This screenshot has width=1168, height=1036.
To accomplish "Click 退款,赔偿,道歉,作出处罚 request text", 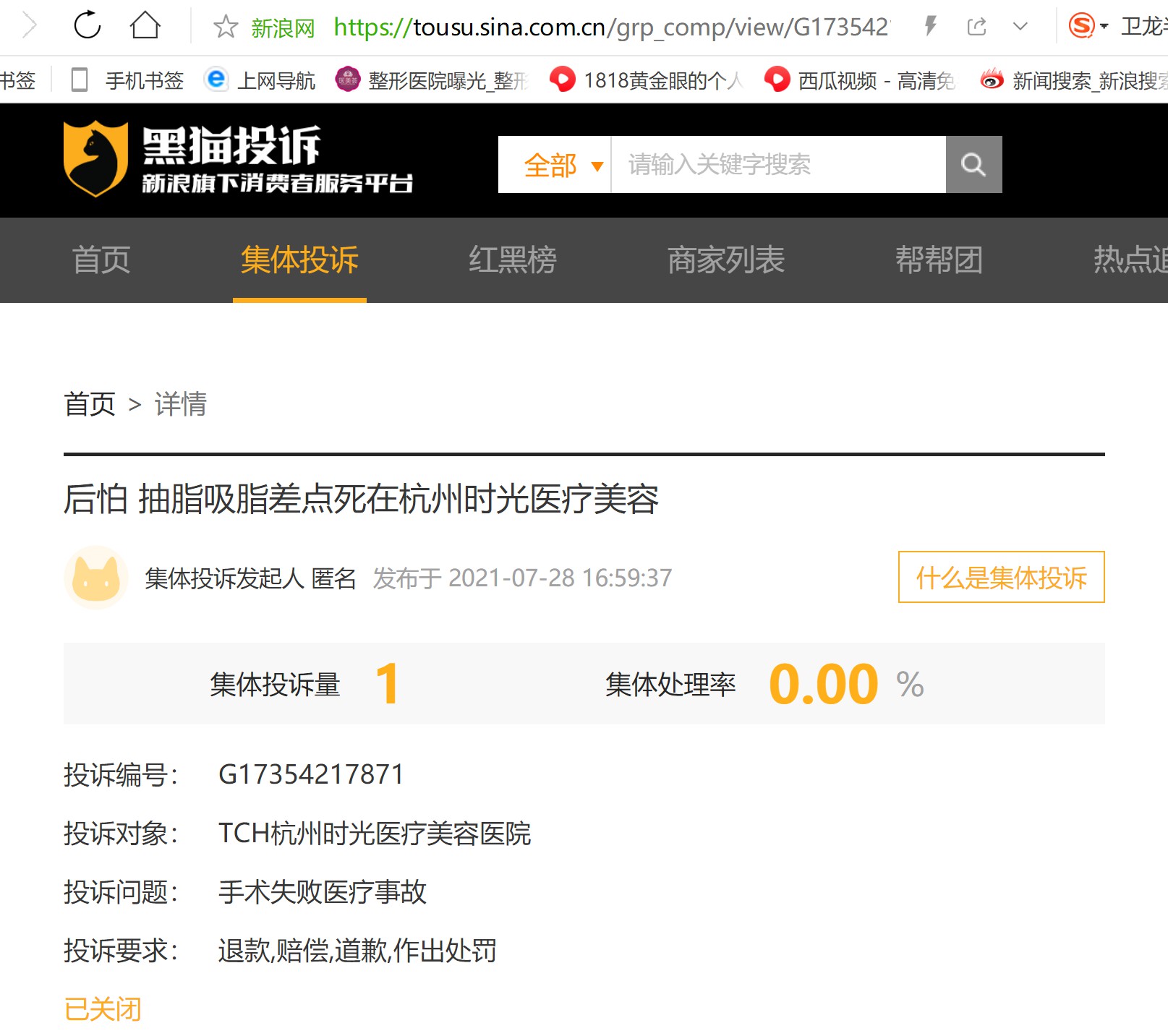I will [x=357, y=951].
